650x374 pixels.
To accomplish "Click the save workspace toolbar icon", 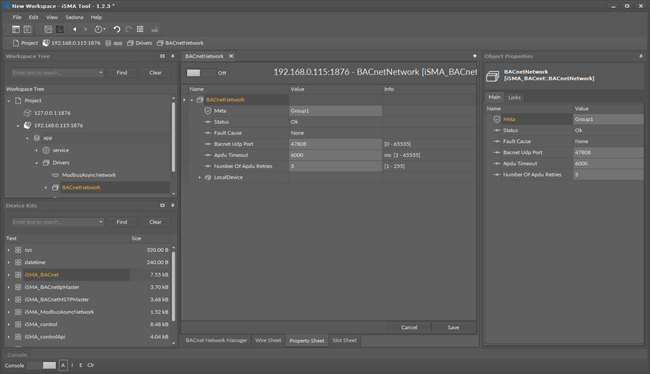I will [x=27, y=29].
